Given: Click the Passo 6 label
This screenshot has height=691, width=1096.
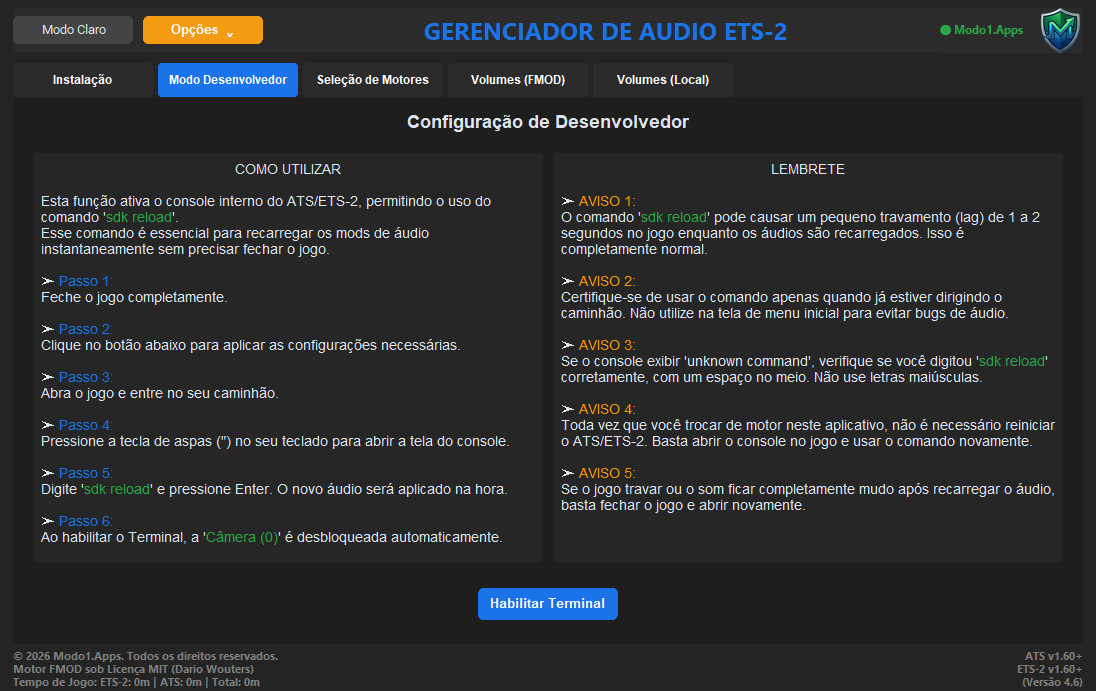Looking at the screenshot, I should [85, 521].
